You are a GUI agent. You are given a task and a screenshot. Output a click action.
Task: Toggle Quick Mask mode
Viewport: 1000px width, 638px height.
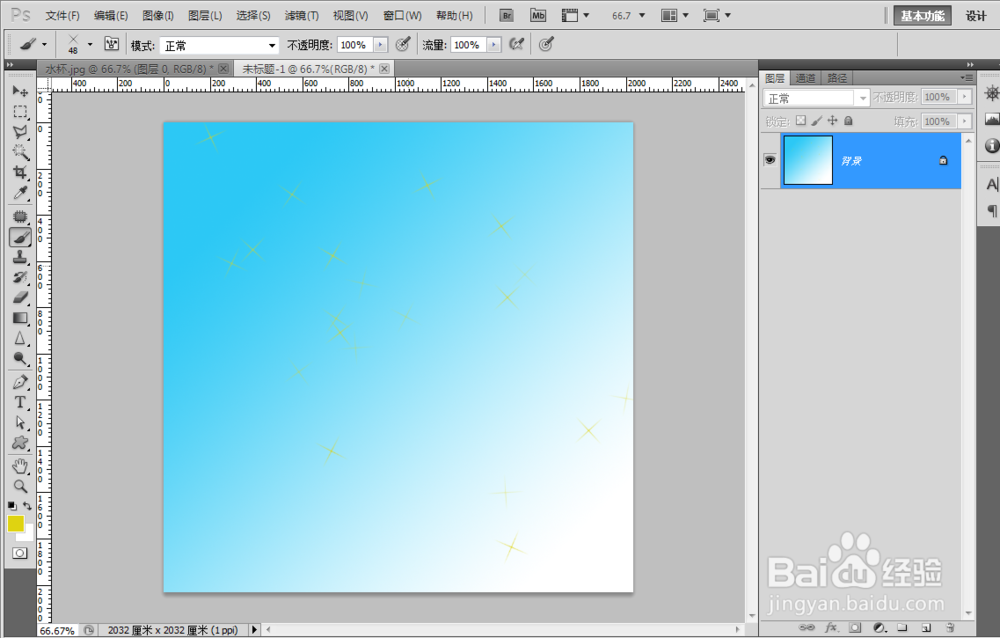(20, 553)
